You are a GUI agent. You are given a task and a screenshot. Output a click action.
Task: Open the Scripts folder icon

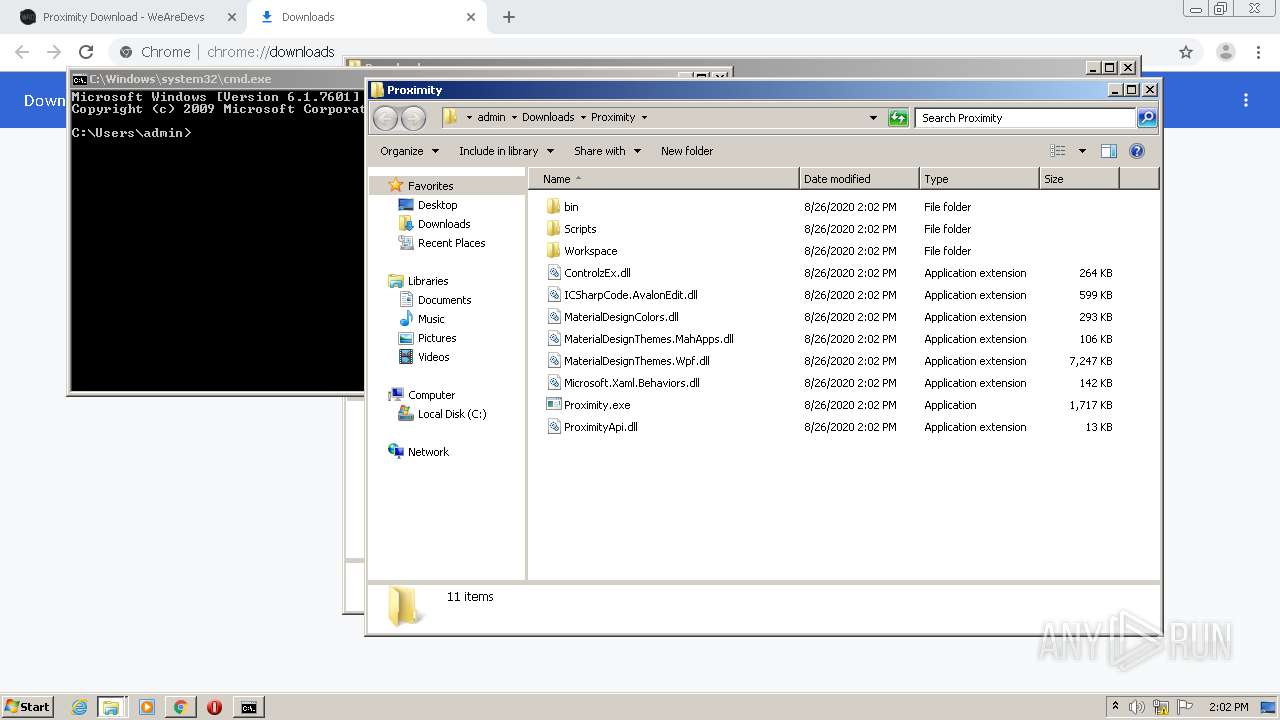(x=554, y=229)
